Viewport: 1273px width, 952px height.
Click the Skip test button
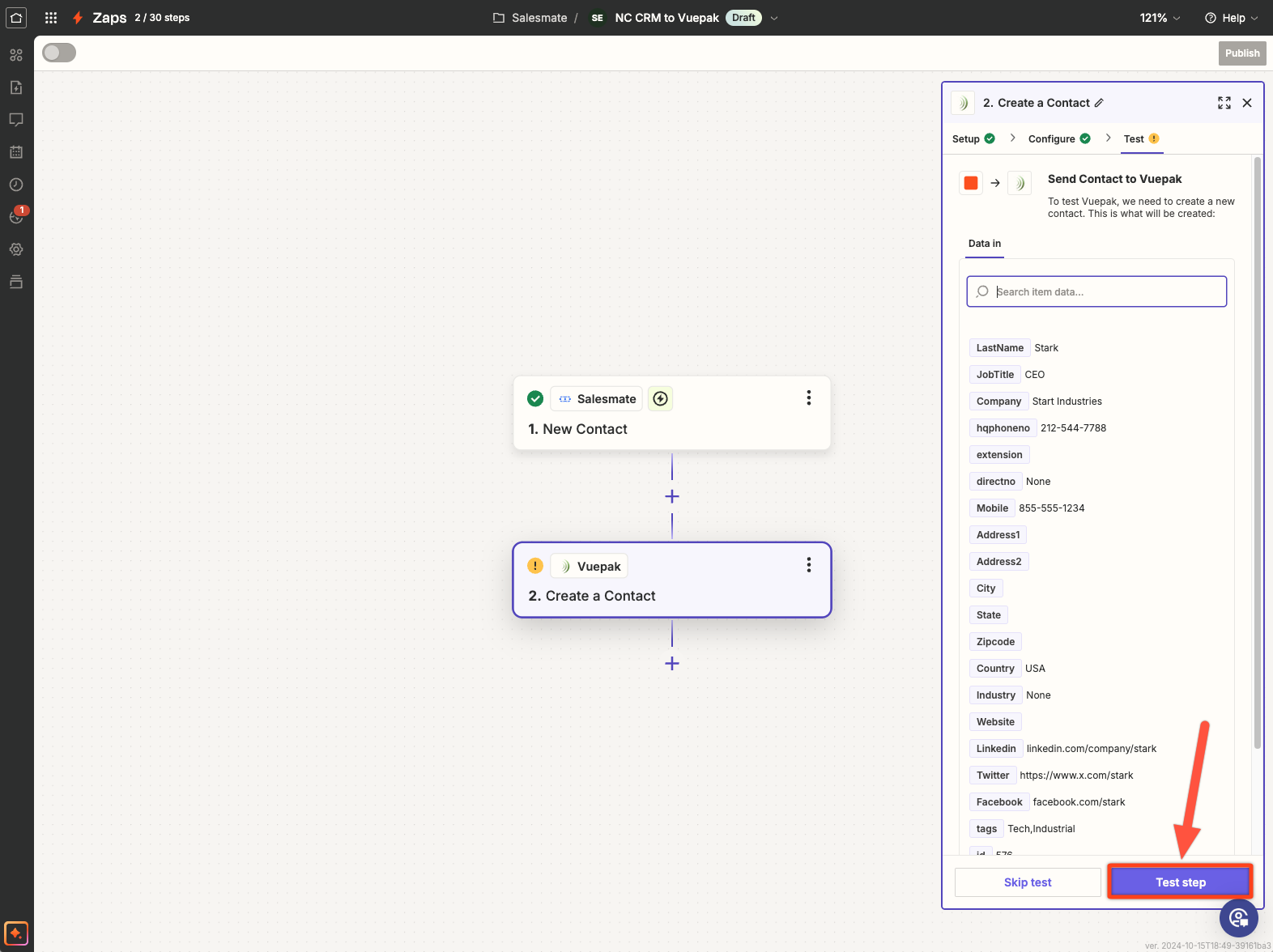(1027, 882)
